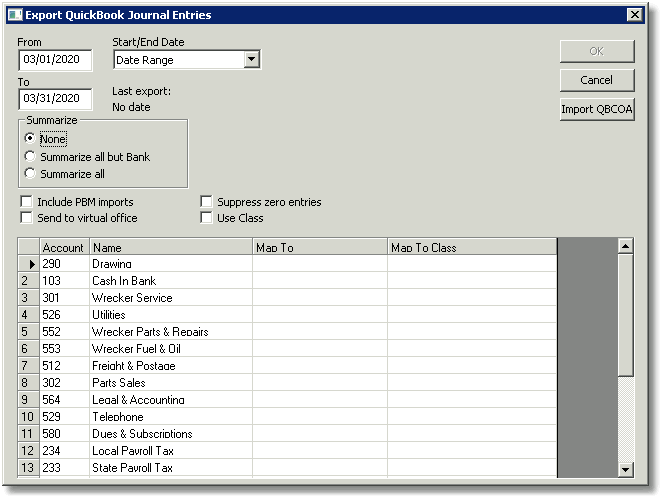Screen dimensions: 663x500
Task: Click account number 529 cell
Action: point(64,416)
